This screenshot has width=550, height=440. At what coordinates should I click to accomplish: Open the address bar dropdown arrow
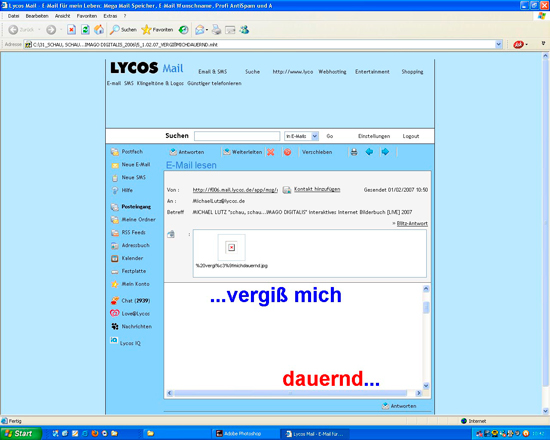498,44
